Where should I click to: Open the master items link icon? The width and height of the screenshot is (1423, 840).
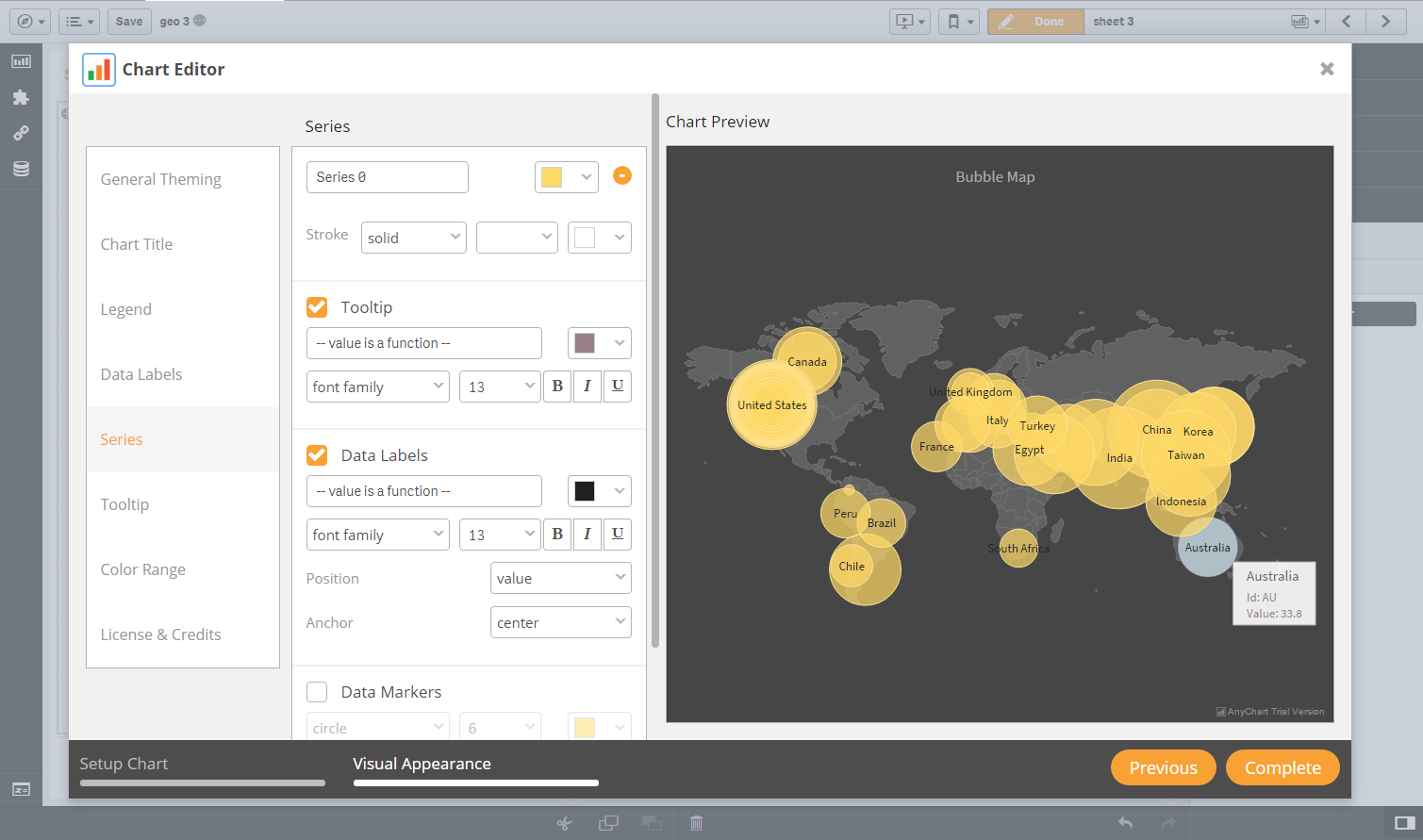coord(21,133)
